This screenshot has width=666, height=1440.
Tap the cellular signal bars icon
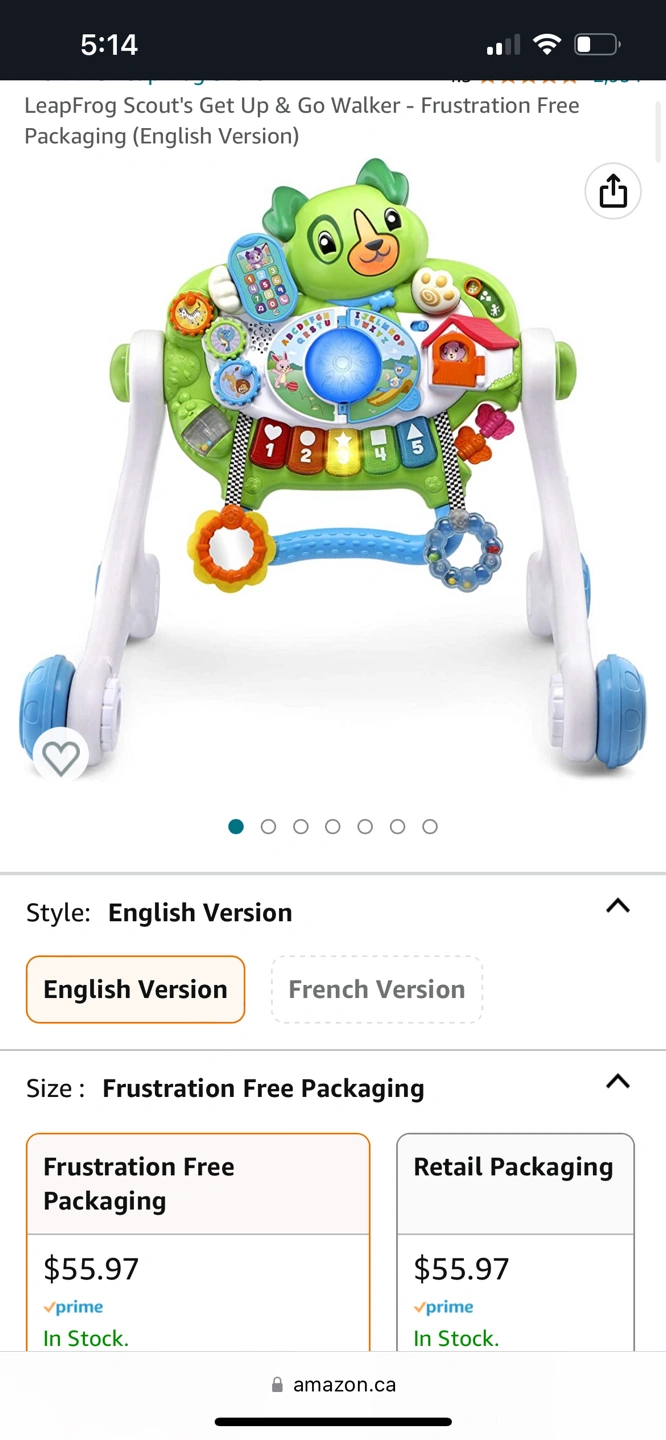pos(503,45)
